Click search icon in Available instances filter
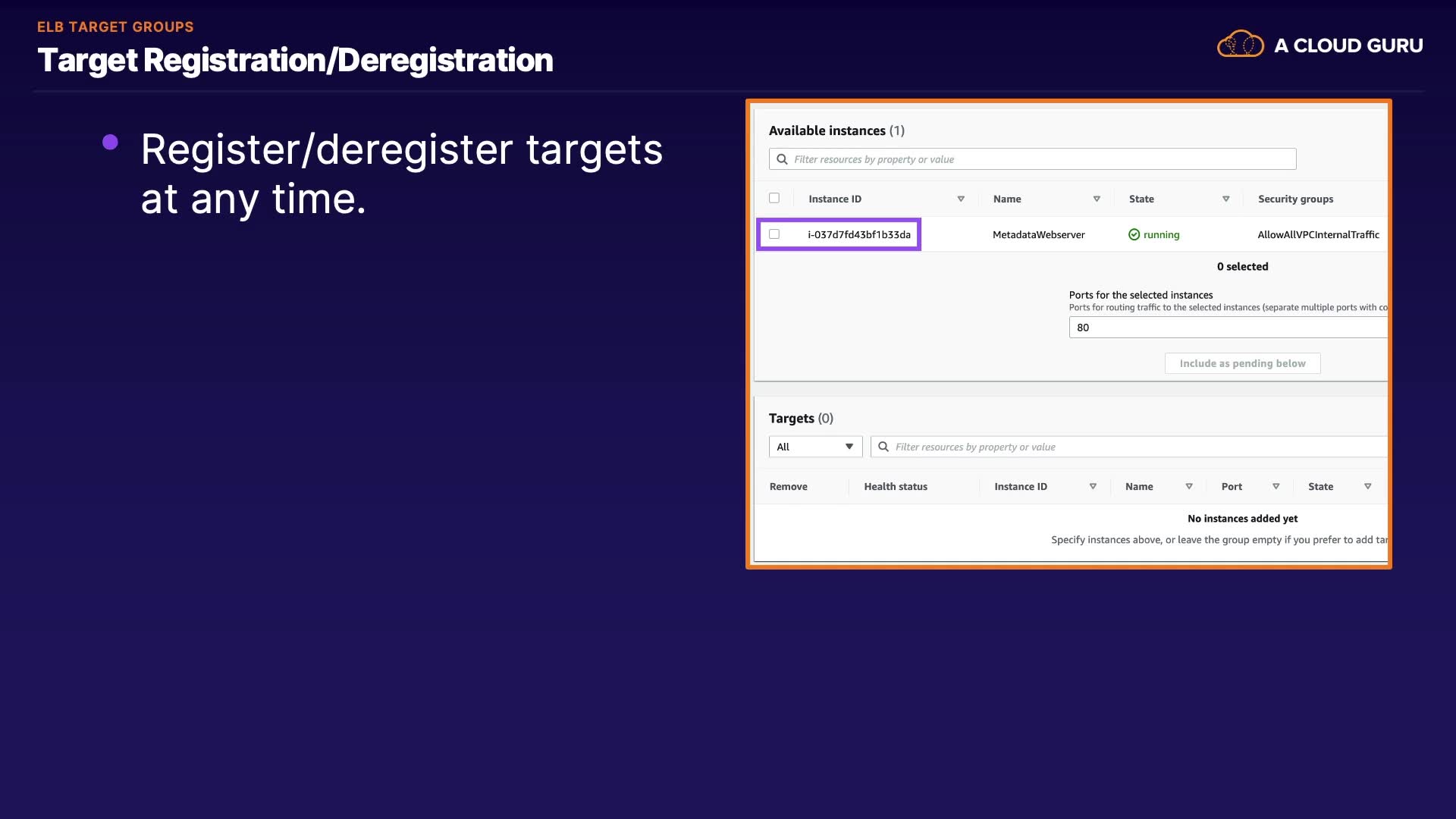This screenshot has height=819, width=1456. pyautogui.click(x=782, y=159)
